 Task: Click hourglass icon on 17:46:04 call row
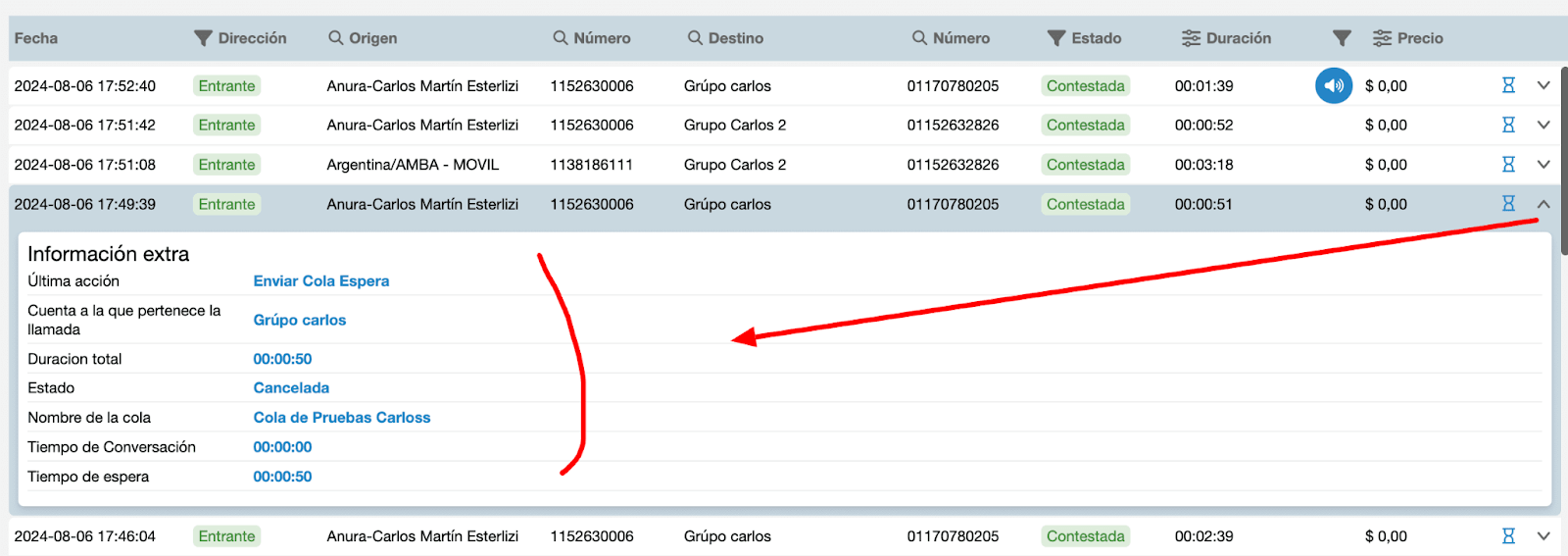1508,536
